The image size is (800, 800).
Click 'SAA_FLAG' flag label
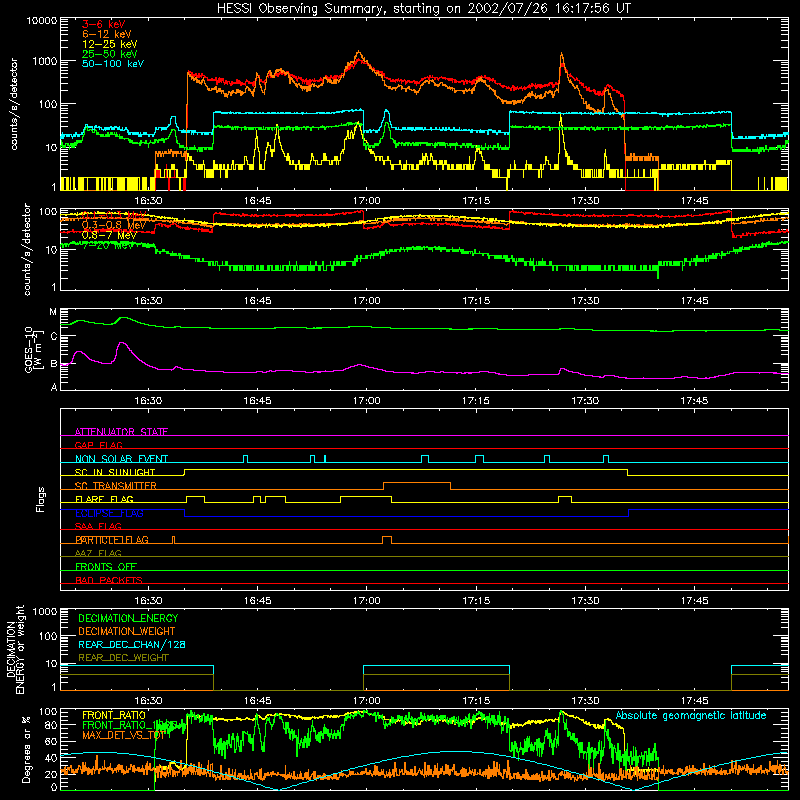(x=98, y=526)
